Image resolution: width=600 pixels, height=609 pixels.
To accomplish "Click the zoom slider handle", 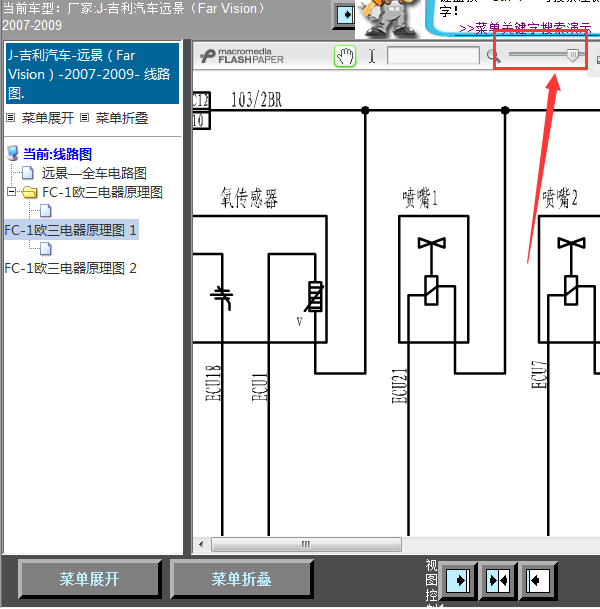I will click(x=572, y=55).
